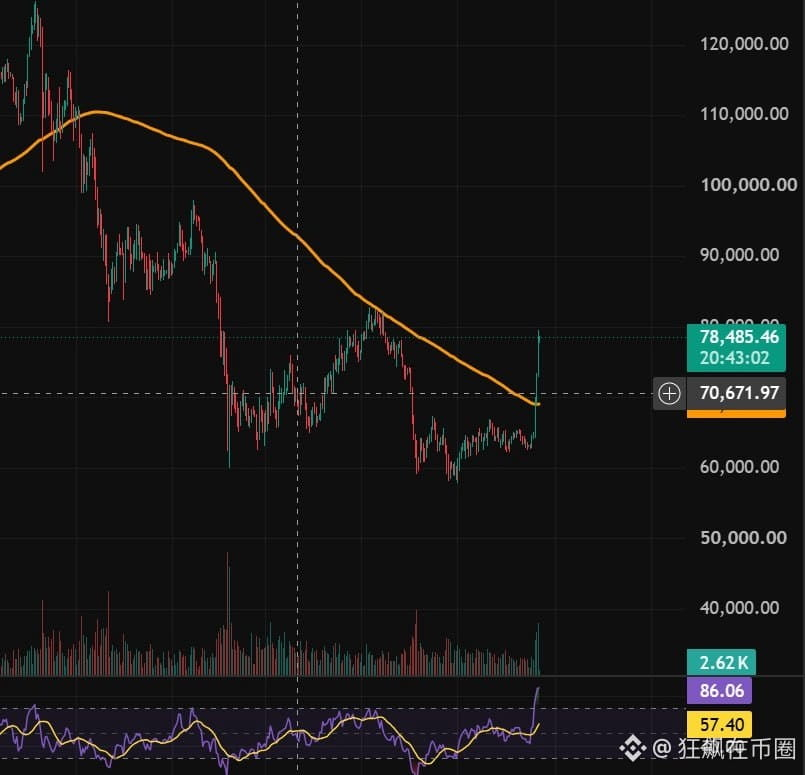Click the 50,000.00 price axis label

pos(743,537)
